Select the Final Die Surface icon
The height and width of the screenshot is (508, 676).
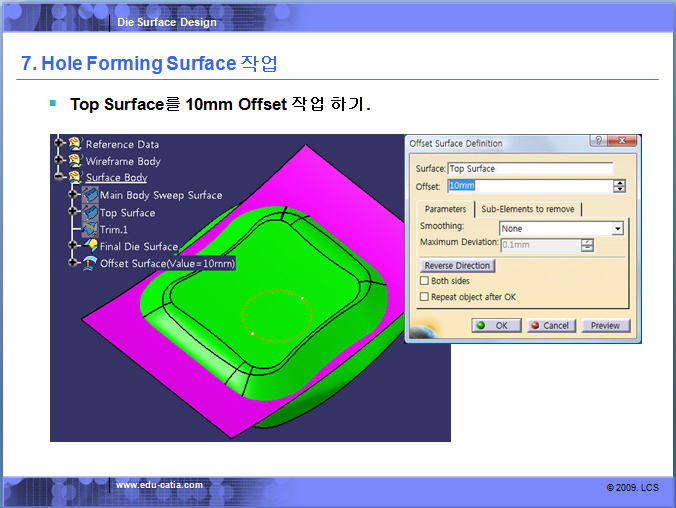click(90, 246)
